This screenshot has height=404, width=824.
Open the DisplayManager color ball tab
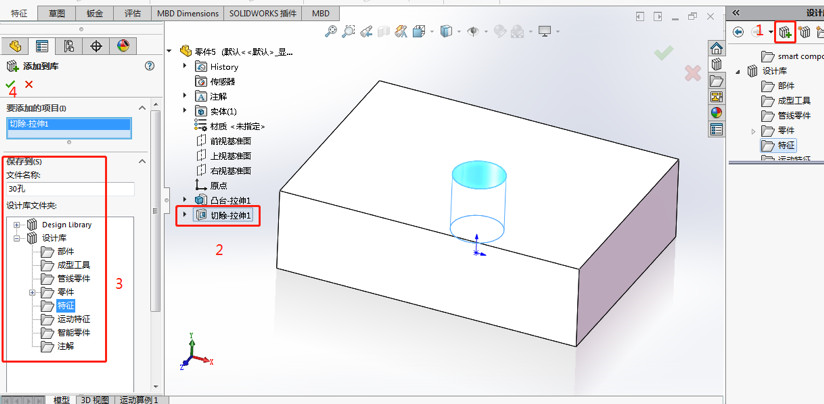click(123, 46)
